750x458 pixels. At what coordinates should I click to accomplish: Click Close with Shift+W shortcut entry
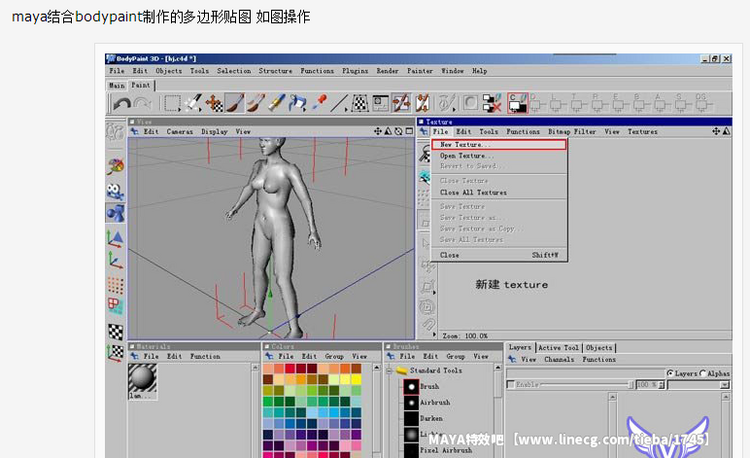499,255
